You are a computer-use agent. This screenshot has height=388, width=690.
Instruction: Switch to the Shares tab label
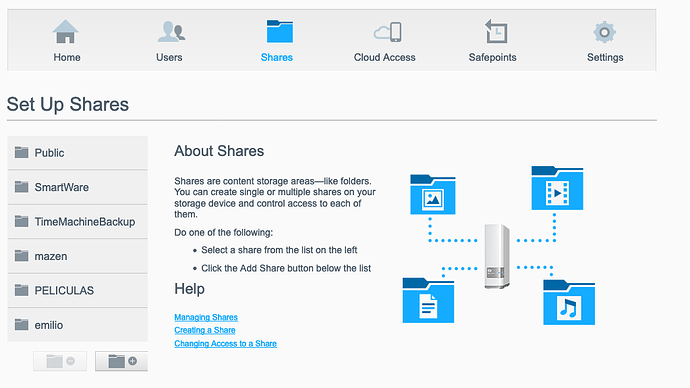pyautogui.click(x=277, y=57)
